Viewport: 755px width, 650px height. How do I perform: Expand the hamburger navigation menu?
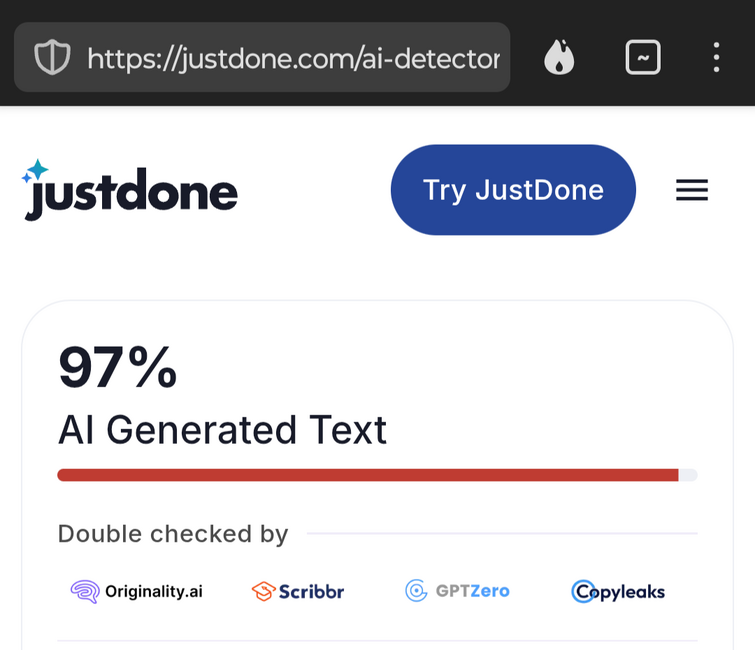click(x=692, y=190)
